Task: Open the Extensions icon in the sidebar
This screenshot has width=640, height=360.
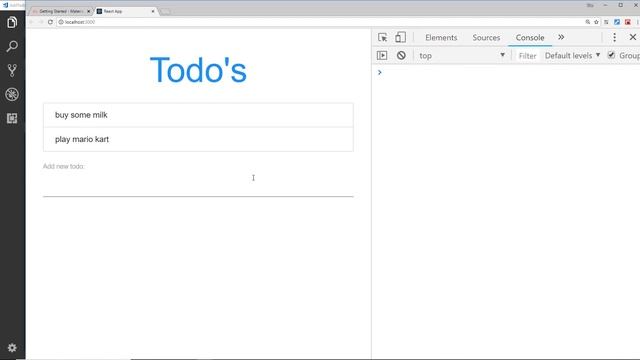Action: [x=12, y=118]
